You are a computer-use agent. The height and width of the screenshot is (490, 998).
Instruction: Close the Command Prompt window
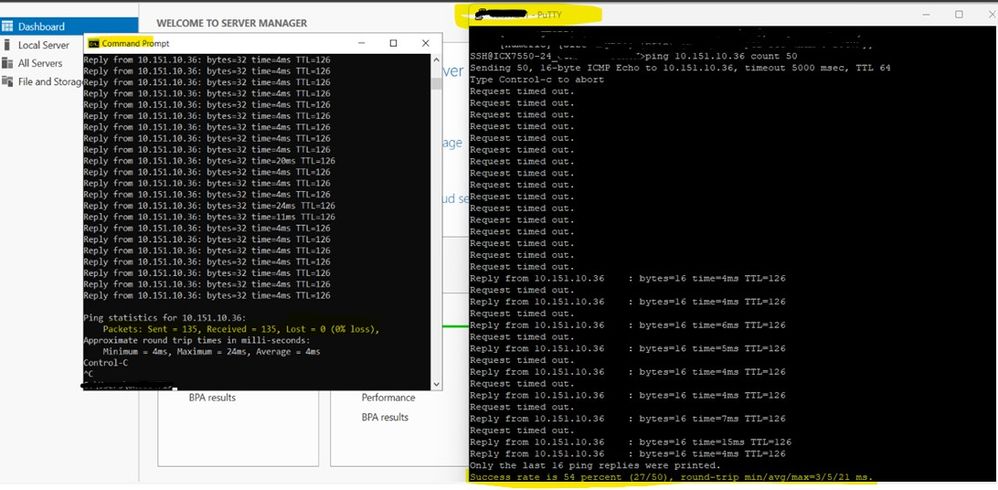426,43
